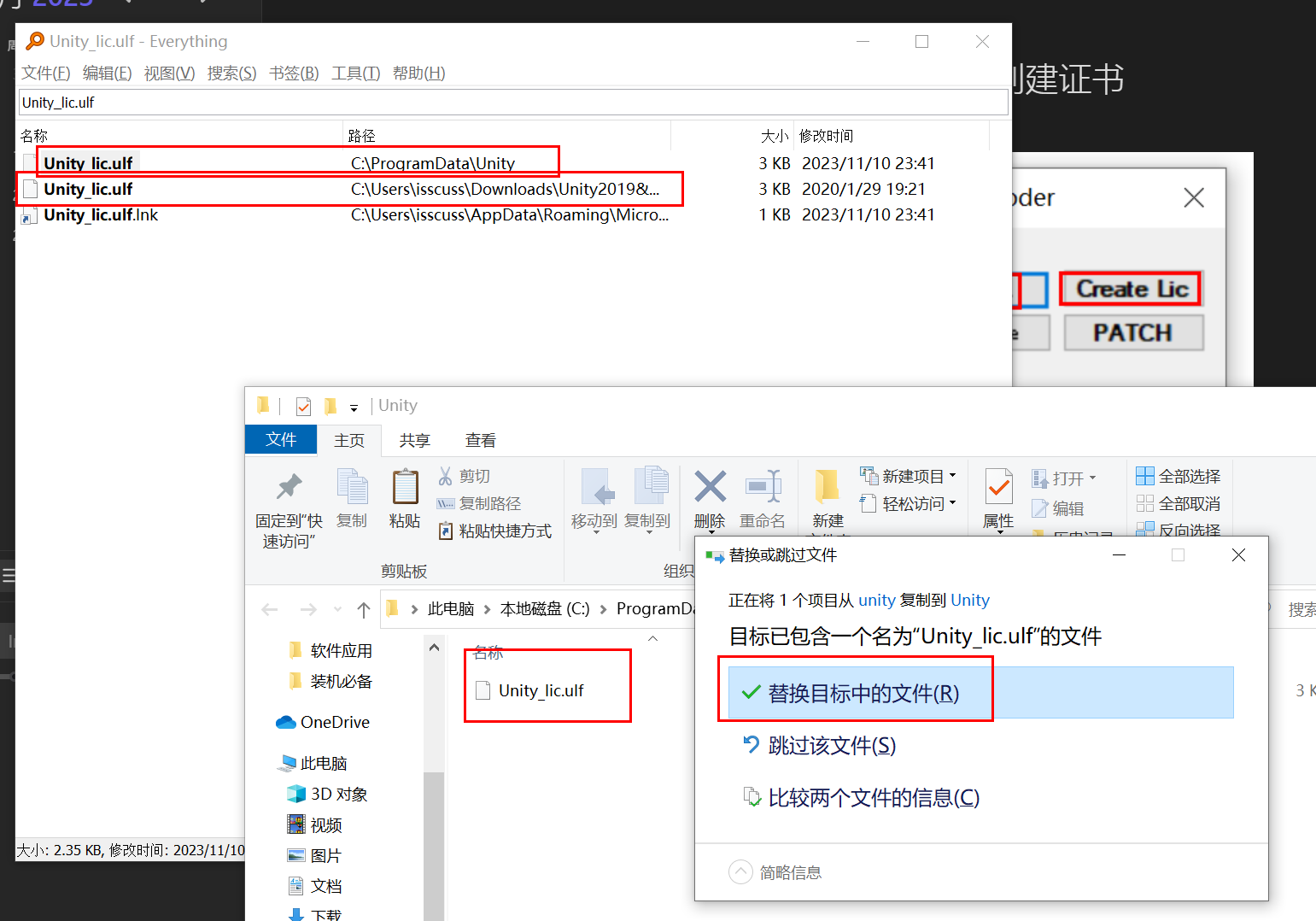The height and width of the screenshot is (921, 1316).
Task: Click the Create Lic button
Action: (1132, 289)
